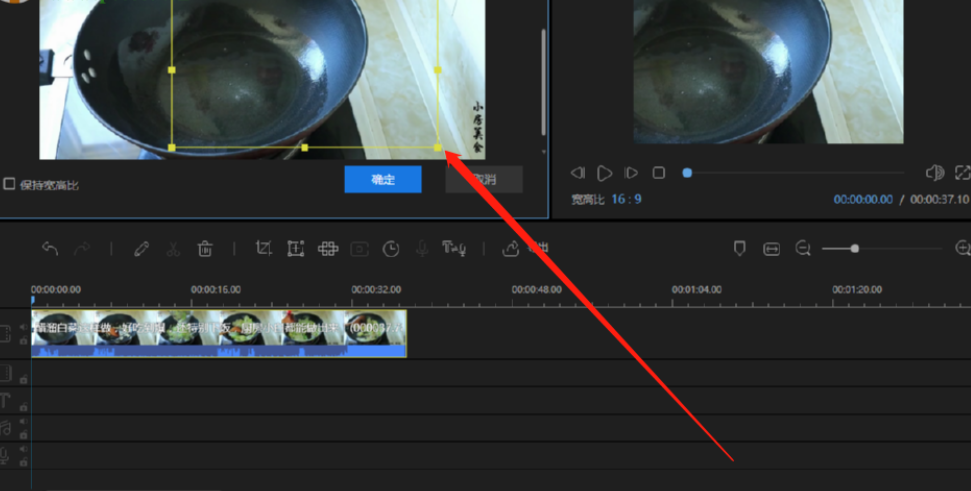This screenshot has height=491, width=971.
Task: Enable the keep aspect ratio checkbox
Action: pos(9,184)
